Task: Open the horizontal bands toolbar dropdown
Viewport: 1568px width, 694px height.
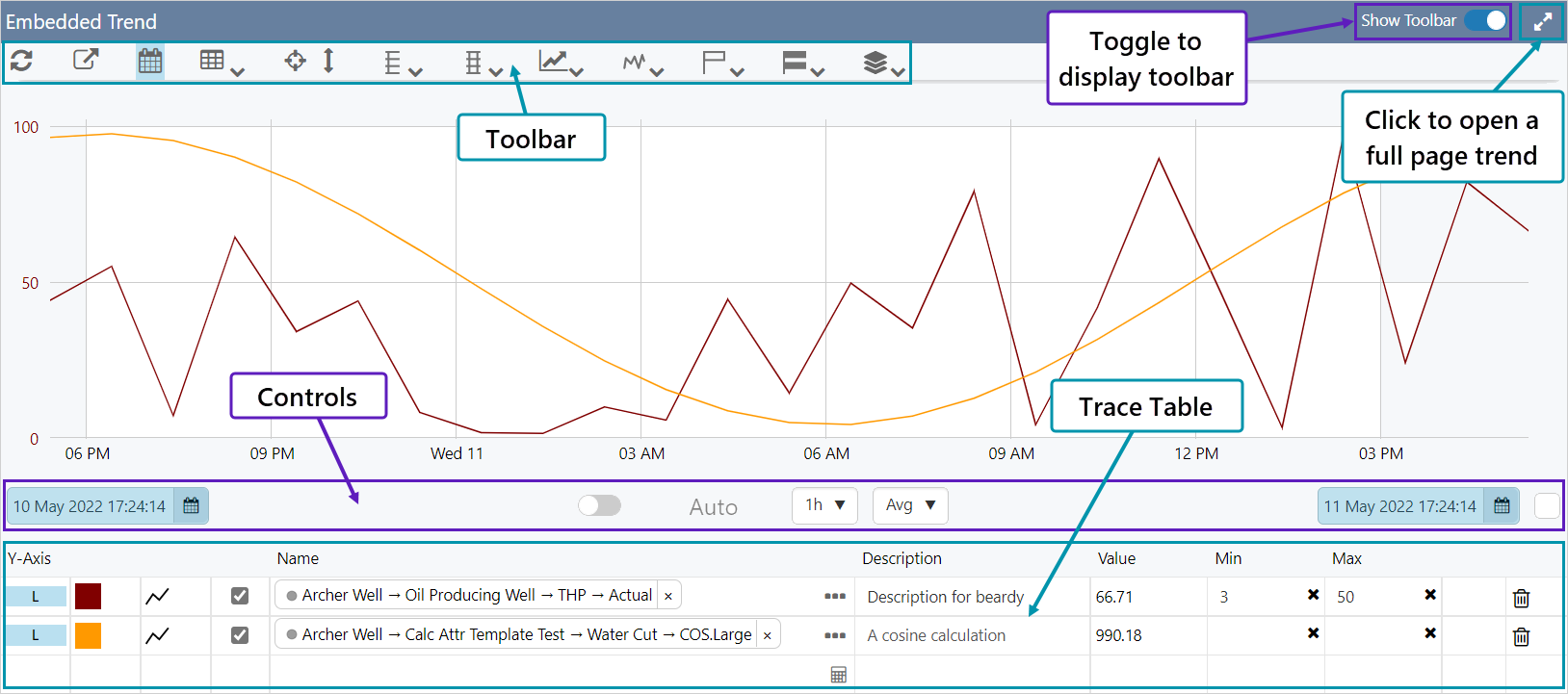Action: 803,64
